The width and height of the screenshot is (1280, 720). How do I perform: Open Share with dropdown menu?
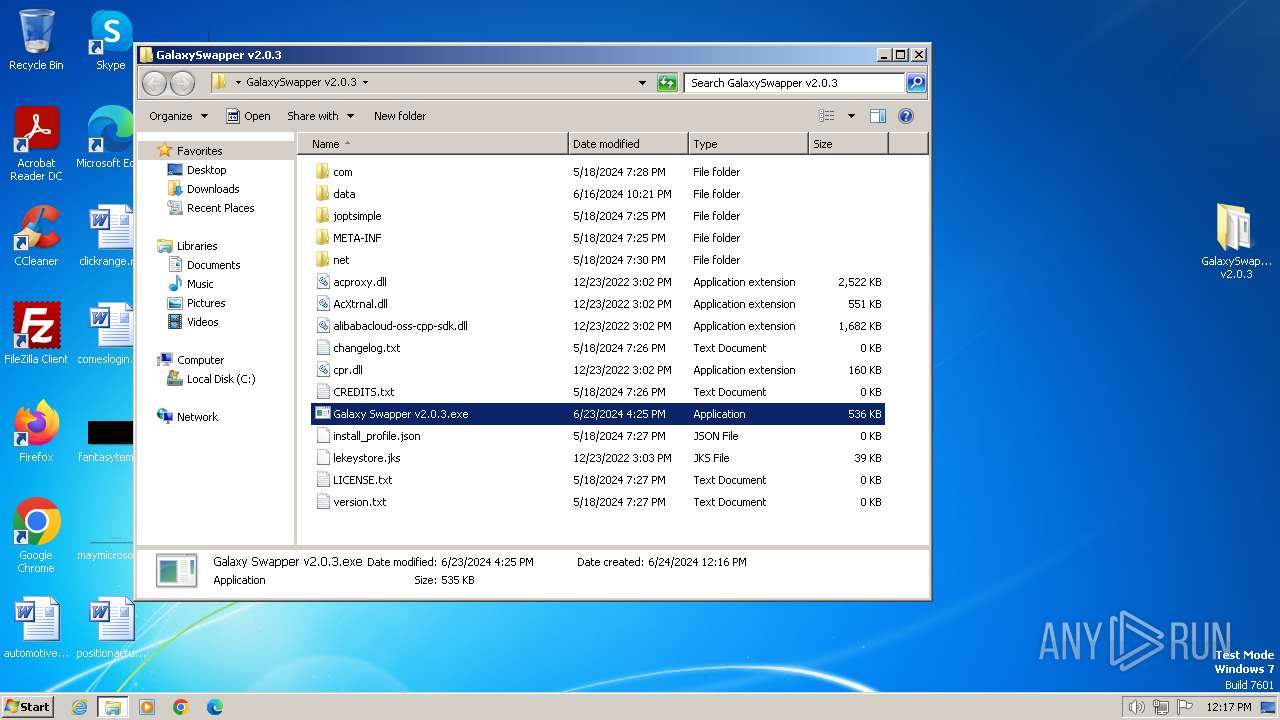pyautogui.click(x=320, y=116)
